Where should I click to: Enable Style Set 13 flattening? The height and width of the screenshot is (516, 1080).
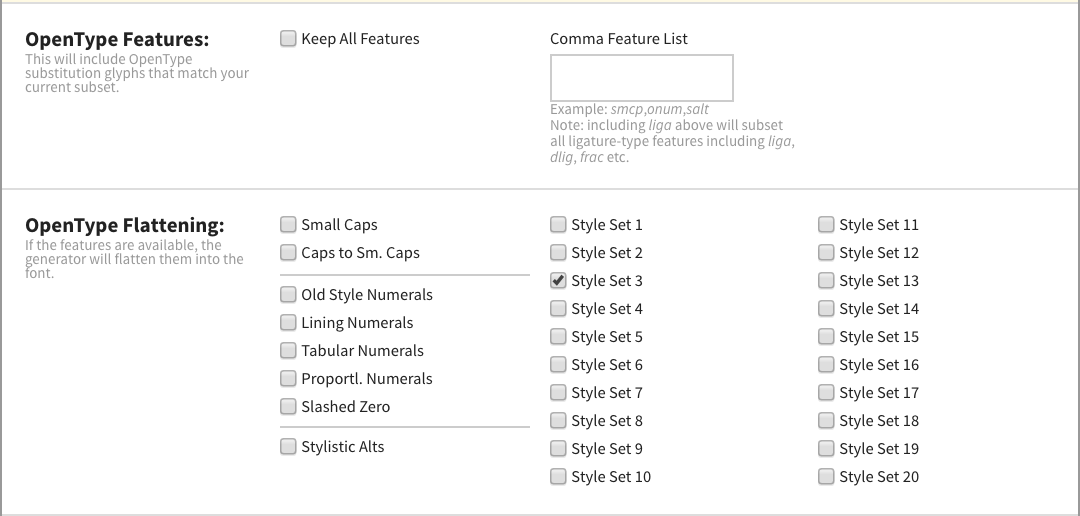pos(826,281)
